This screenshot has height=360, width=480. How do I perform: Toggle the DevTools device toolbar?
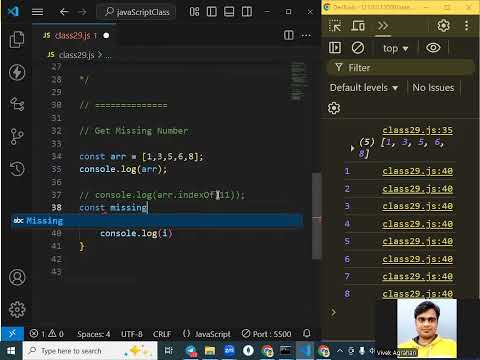(358, 26)
